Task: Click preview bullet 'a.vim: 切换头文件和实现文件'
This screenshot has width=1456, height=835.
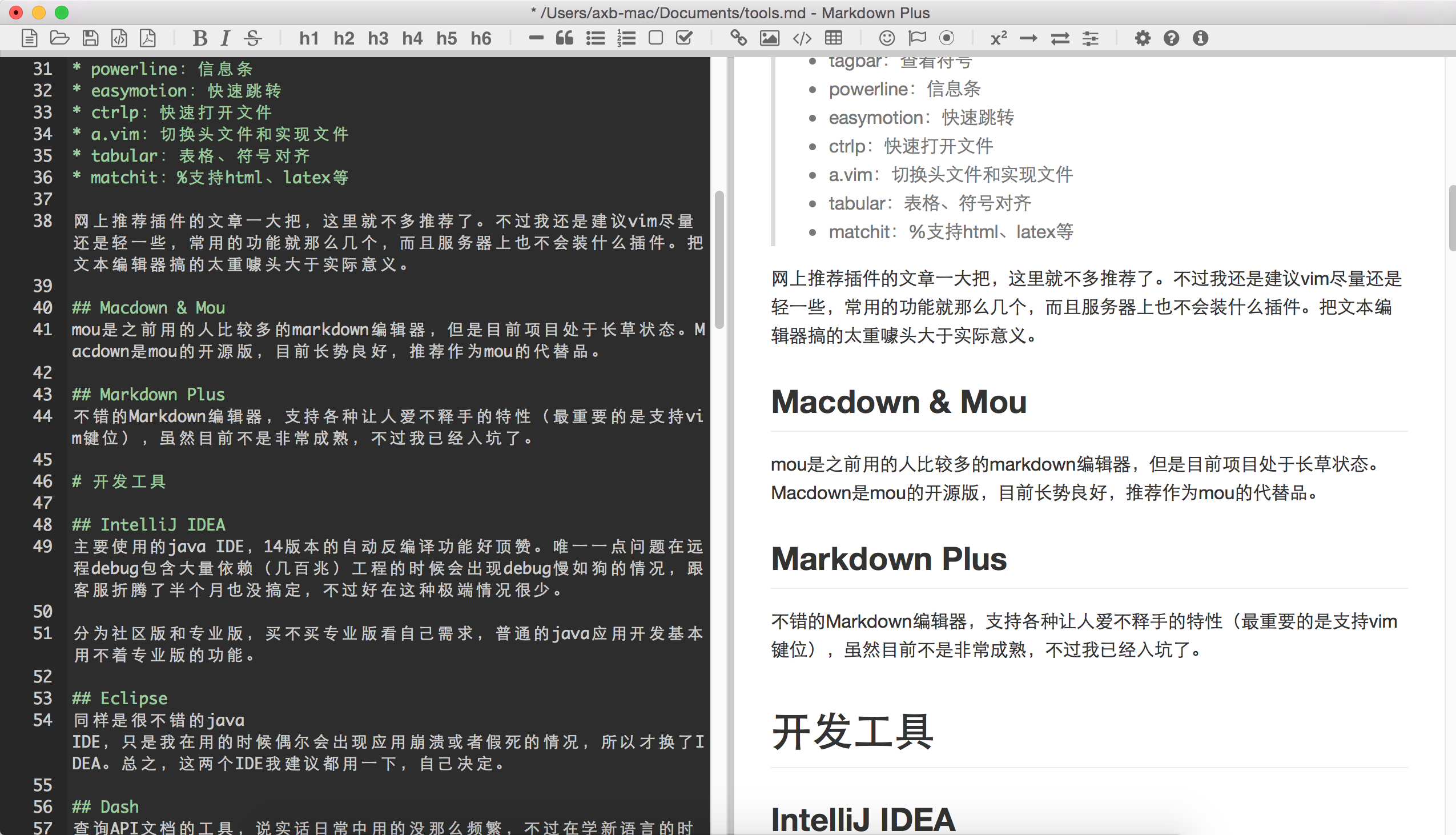Action: pos(951,174)
